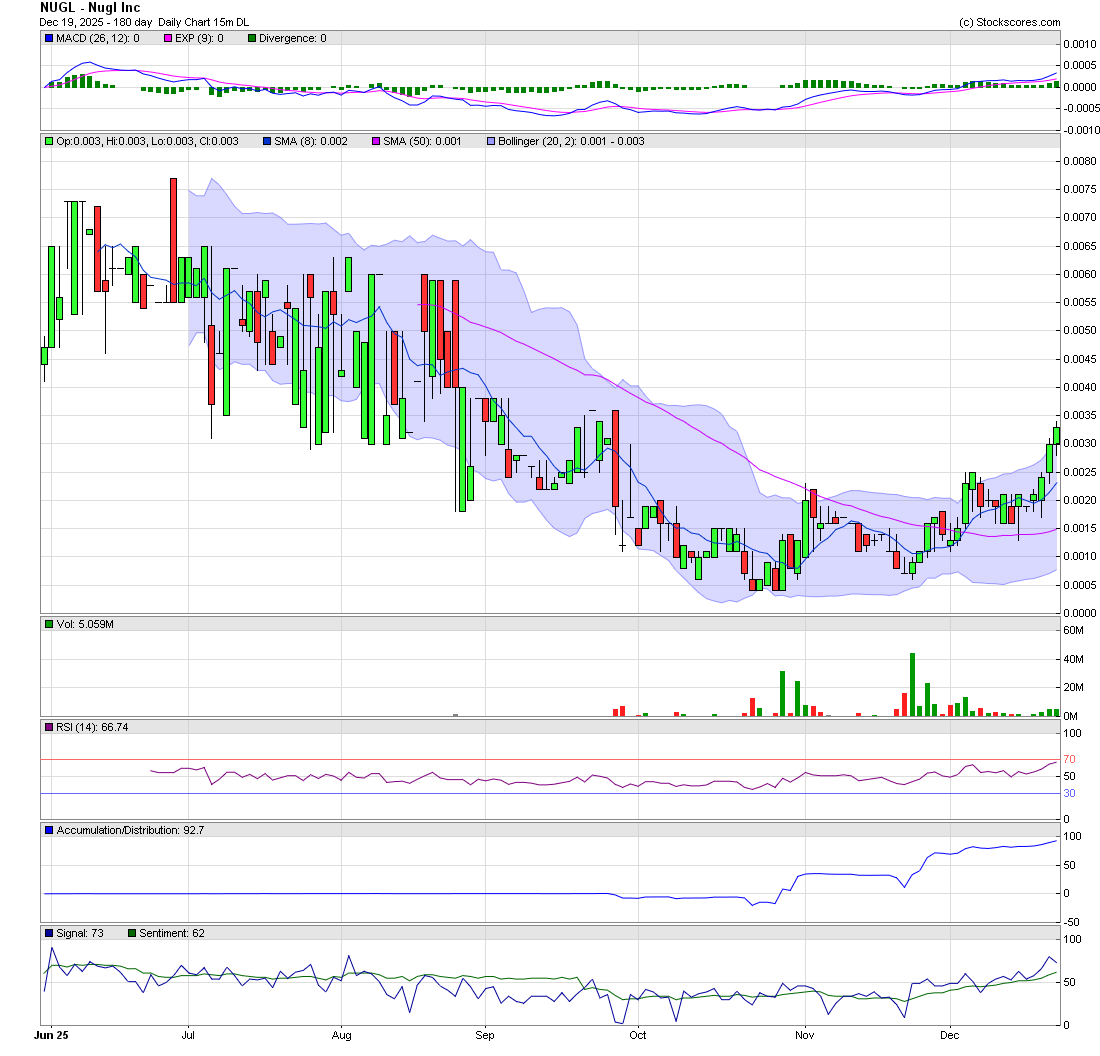Click the blue MACD legend color swatch
This screenshot has width=1100, height=1056.
pos(49,39)
